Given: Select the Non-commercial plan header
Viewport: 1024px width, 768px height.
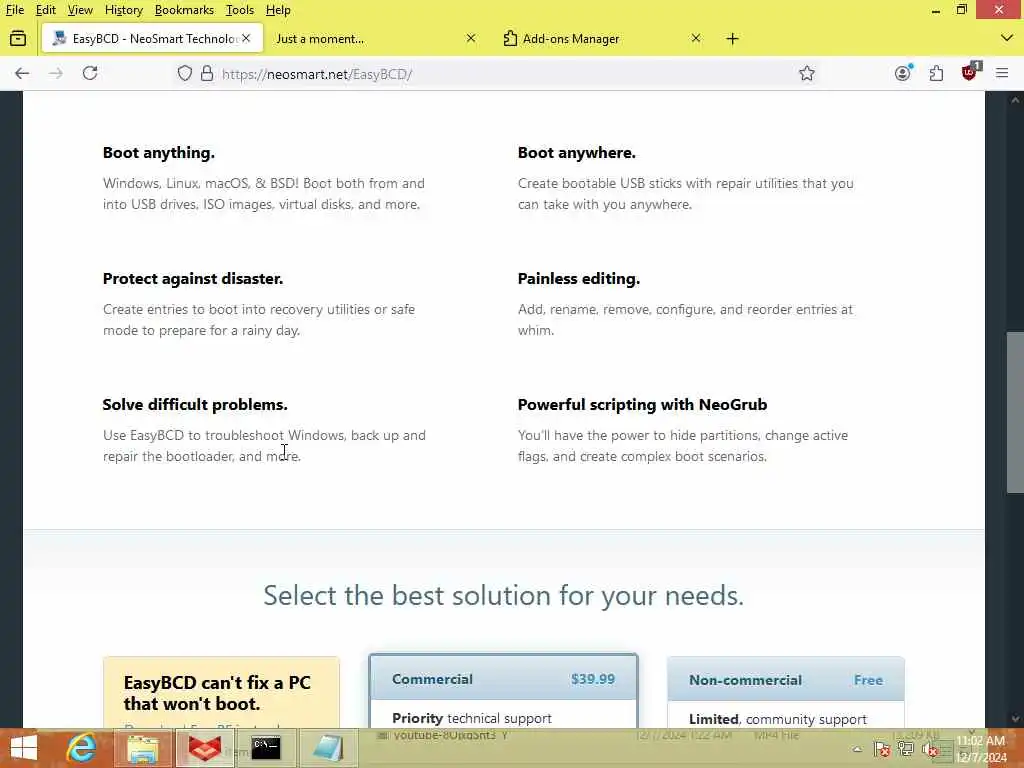Looking at the screenshot, I should pos(786,680).
